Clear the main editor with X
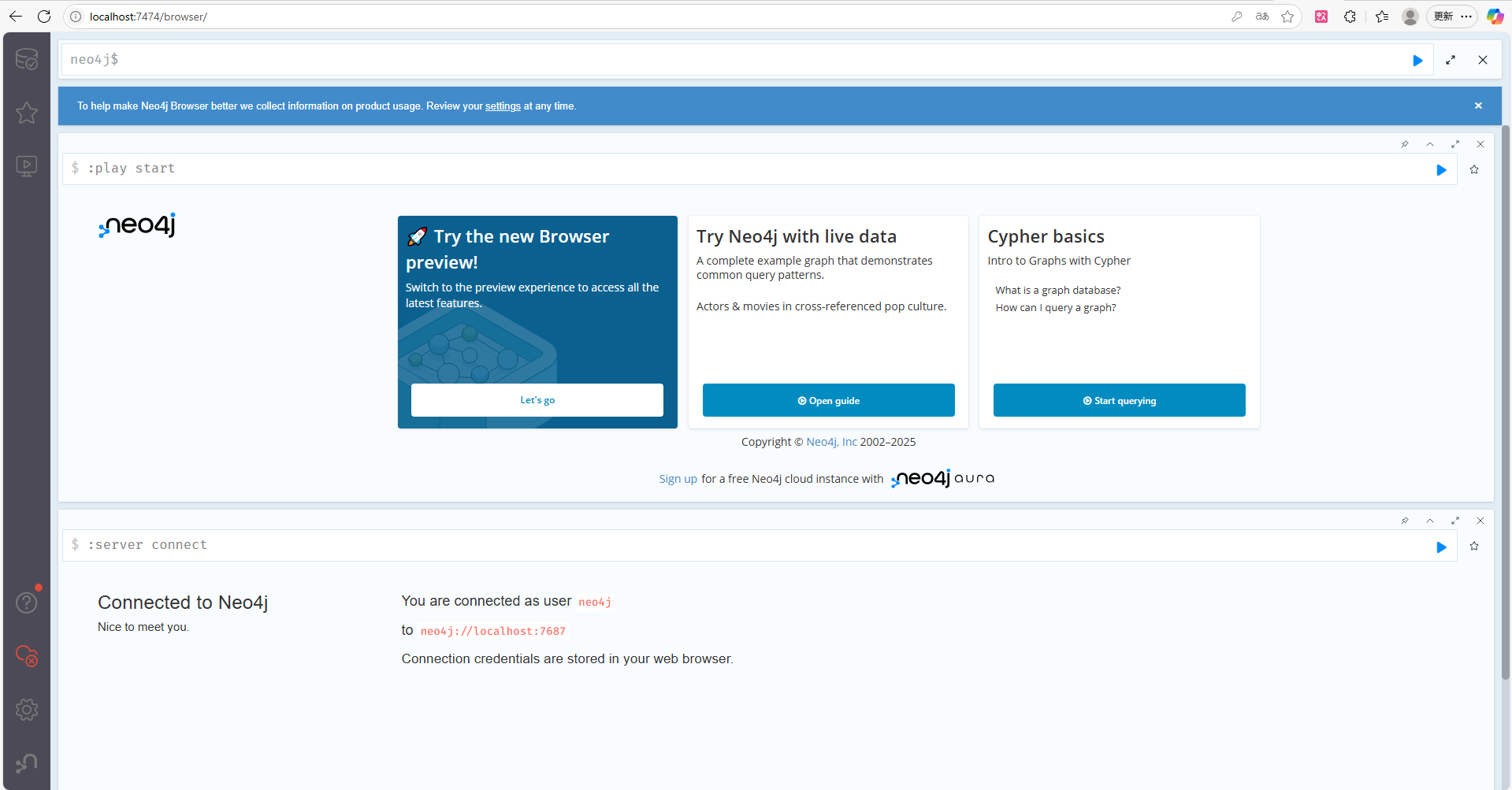The height and width of the screenshot is (790, 1512). (x=1483, y=60)
